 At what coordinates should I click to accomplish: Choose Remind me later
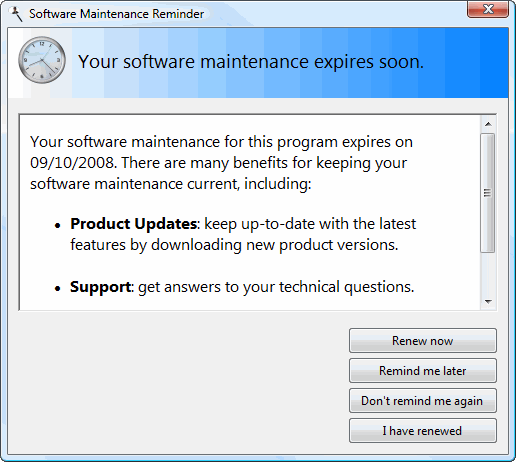pyautogui.click(x=423, y=370)
